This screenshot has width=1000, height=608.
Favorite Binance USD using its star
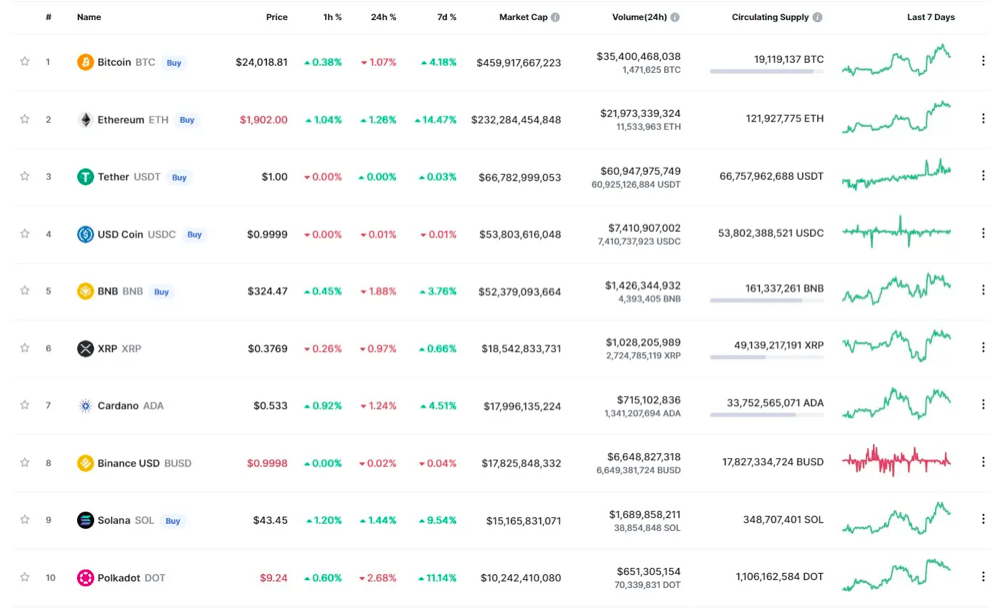24,462
